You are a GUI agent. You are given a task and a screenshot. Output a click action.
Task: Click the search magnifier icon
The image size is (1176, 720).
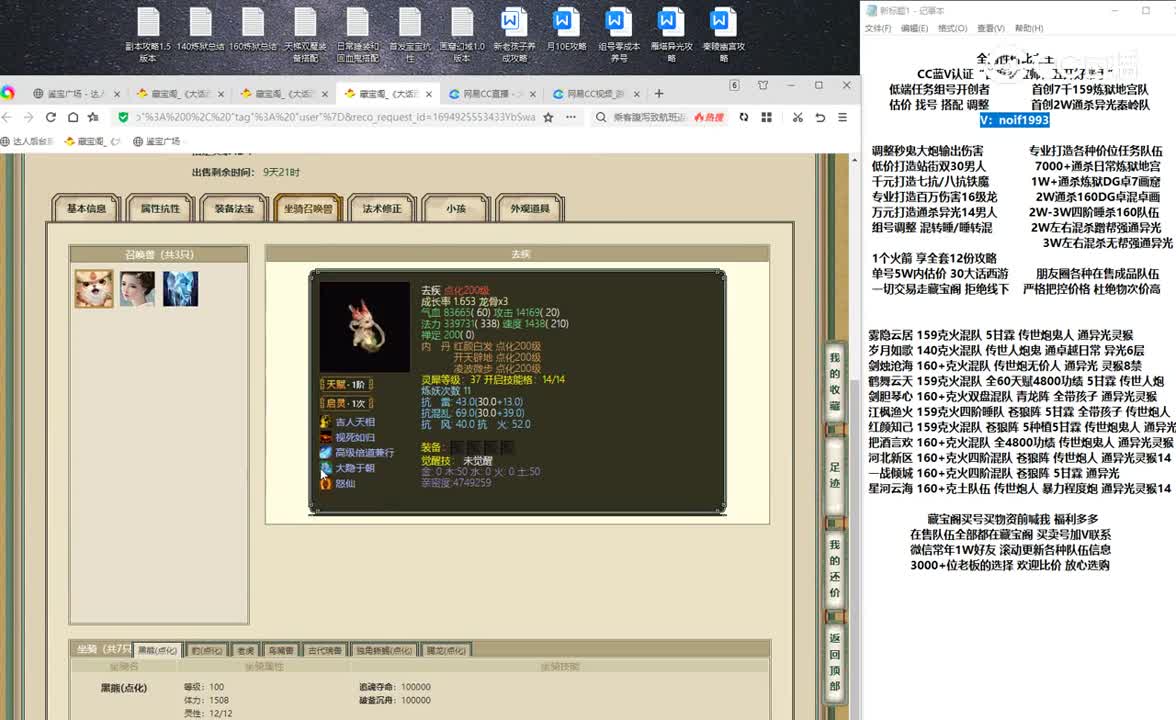pos(601,117)
